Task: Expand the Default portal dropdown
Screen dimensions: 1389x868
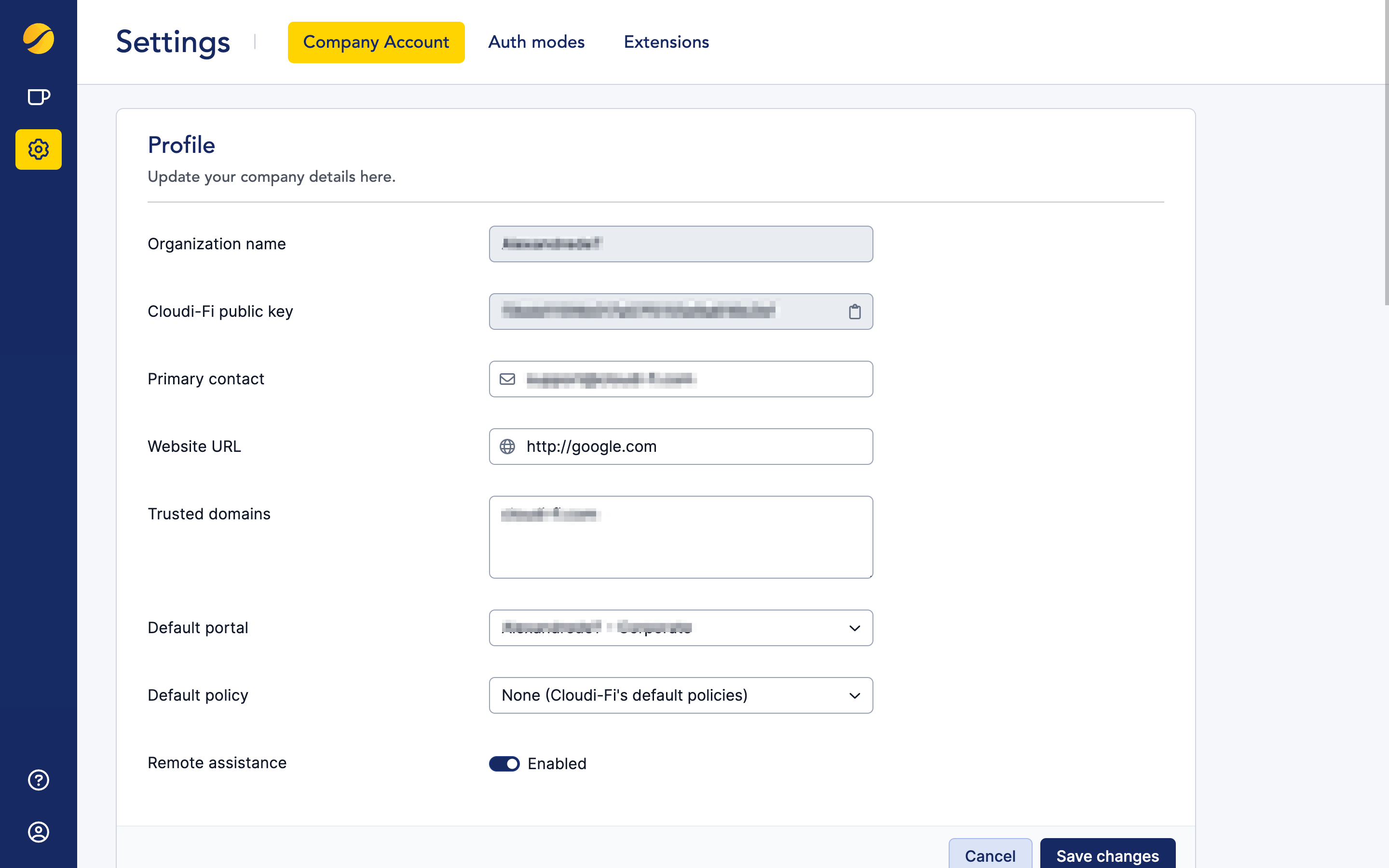Action: point(681,628)
